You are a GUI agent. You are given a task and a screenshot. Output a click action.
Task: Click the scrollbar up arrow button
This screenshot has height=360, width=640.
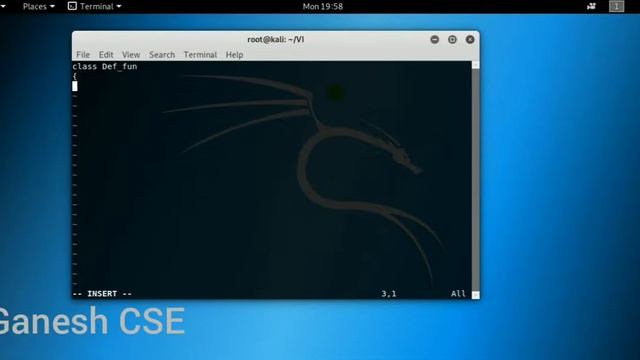476,65
